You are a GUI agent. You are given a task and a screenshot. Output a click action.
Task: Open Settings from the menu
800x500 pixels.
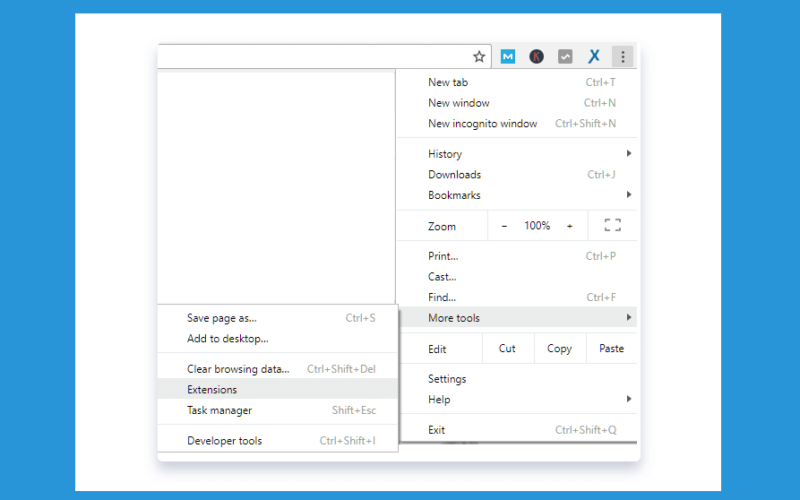tap(517, 379)
